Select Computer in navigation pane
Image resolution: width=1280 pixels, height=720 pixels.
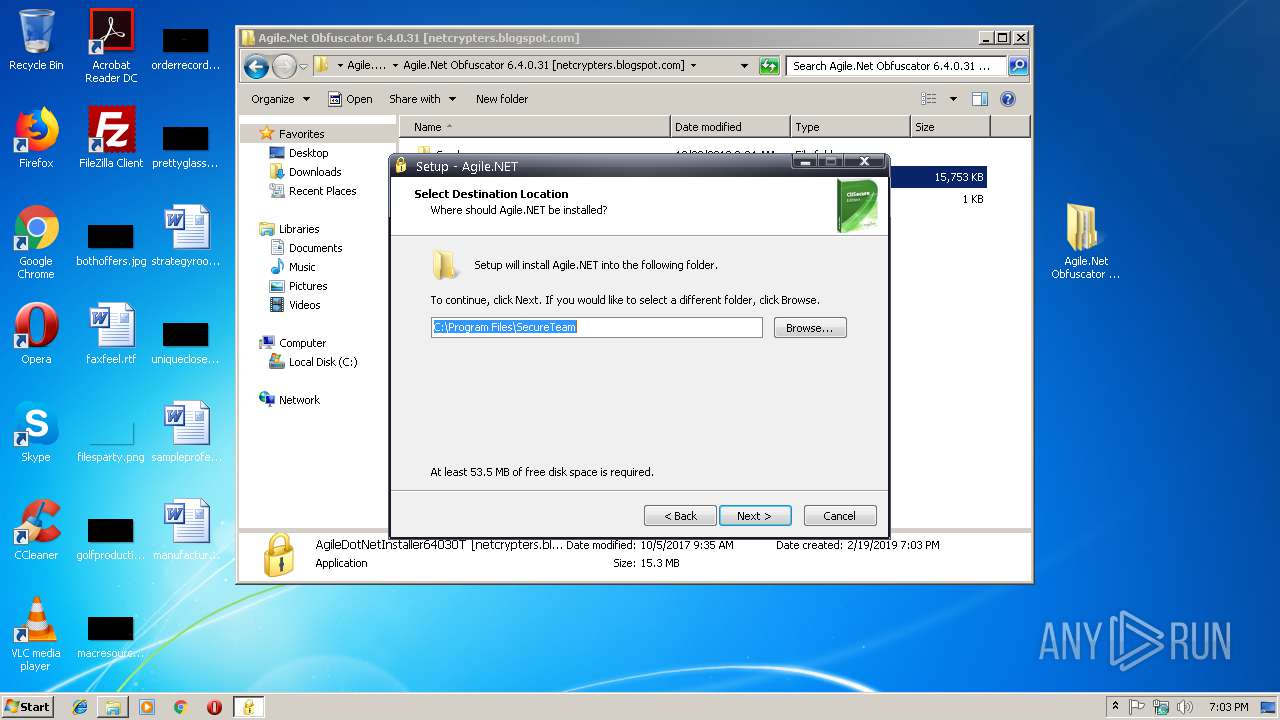[302, 343]
